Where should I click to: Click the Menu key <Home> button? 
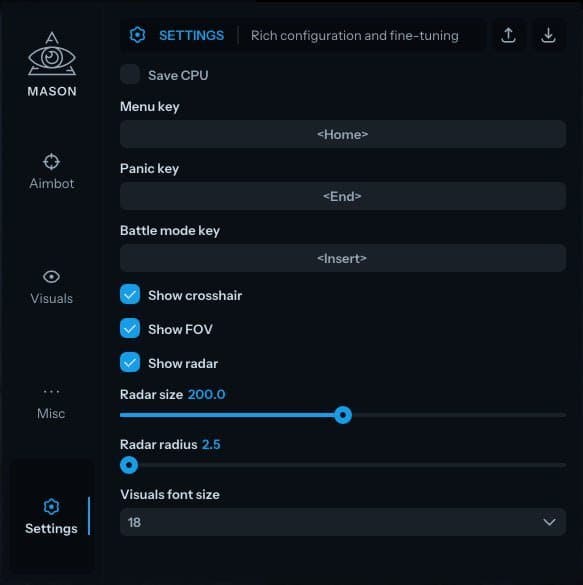click(343, 134)
